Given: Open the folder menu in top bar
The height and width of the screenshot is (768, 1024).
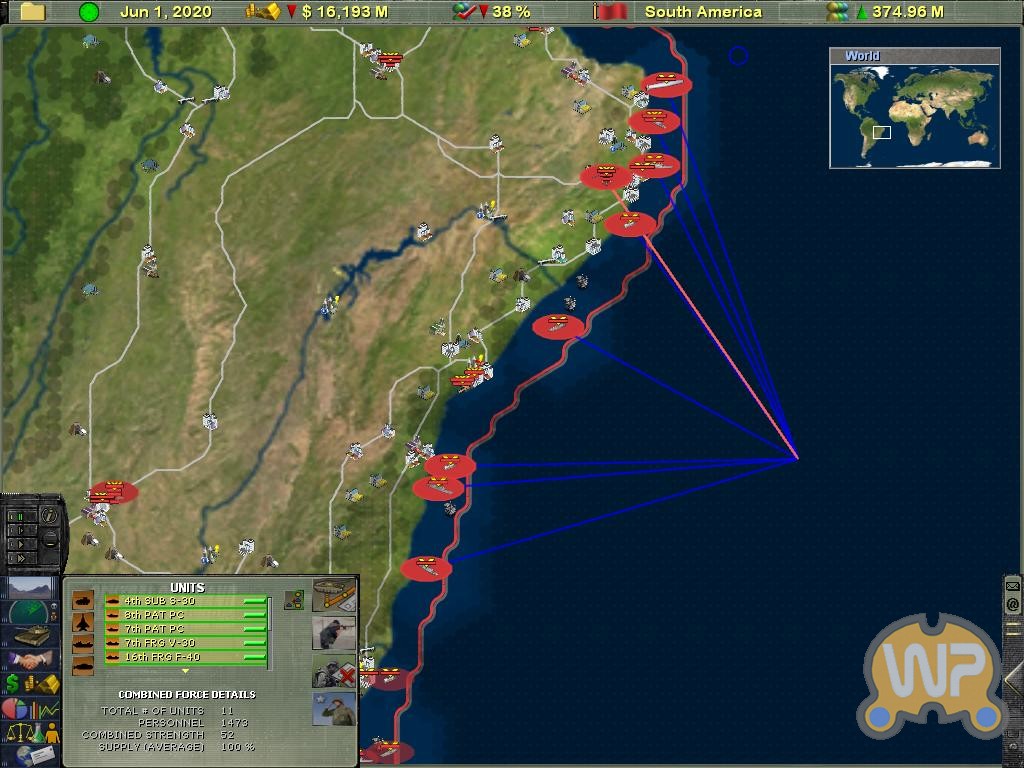Looking at the screenshot, I should [x=33, y=12].
